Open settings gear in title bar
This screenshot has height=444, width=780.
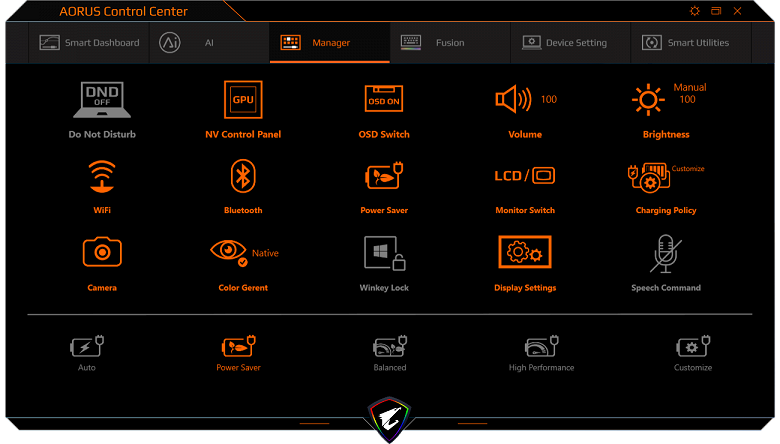pyautogui.click(x=695, y=11)
